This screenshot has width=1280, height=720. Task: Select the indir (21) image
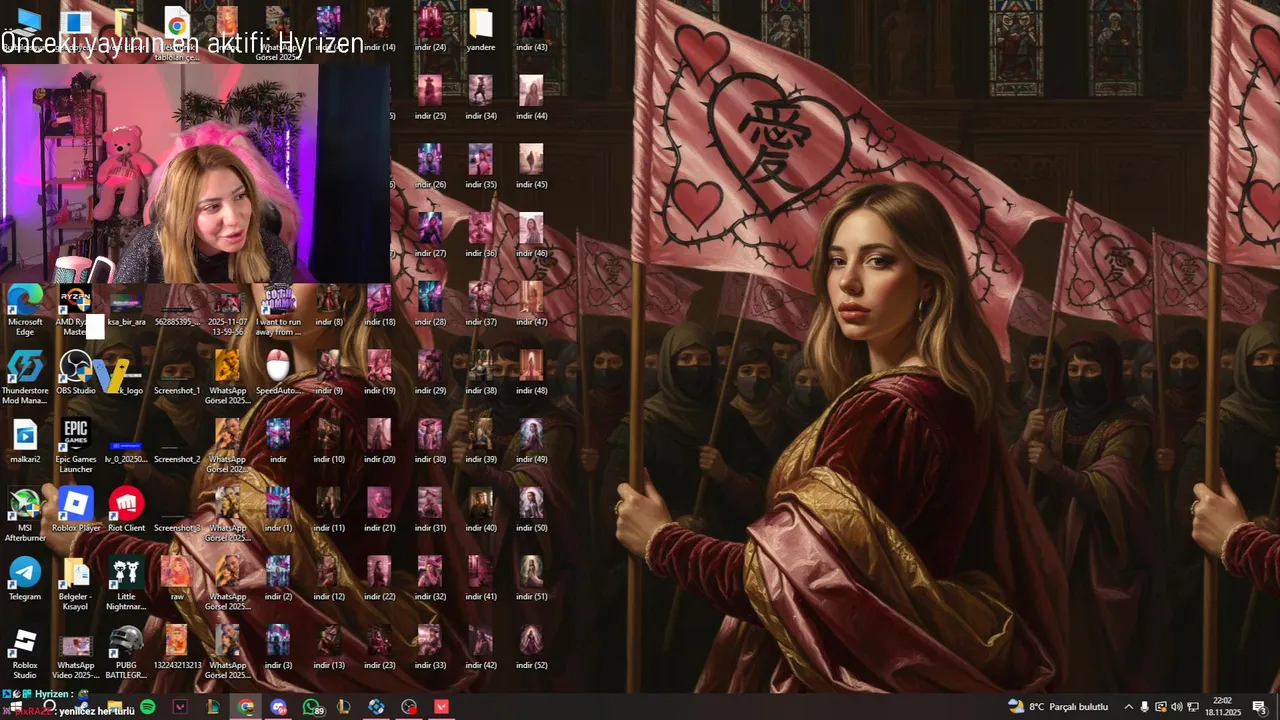point(379,510)
